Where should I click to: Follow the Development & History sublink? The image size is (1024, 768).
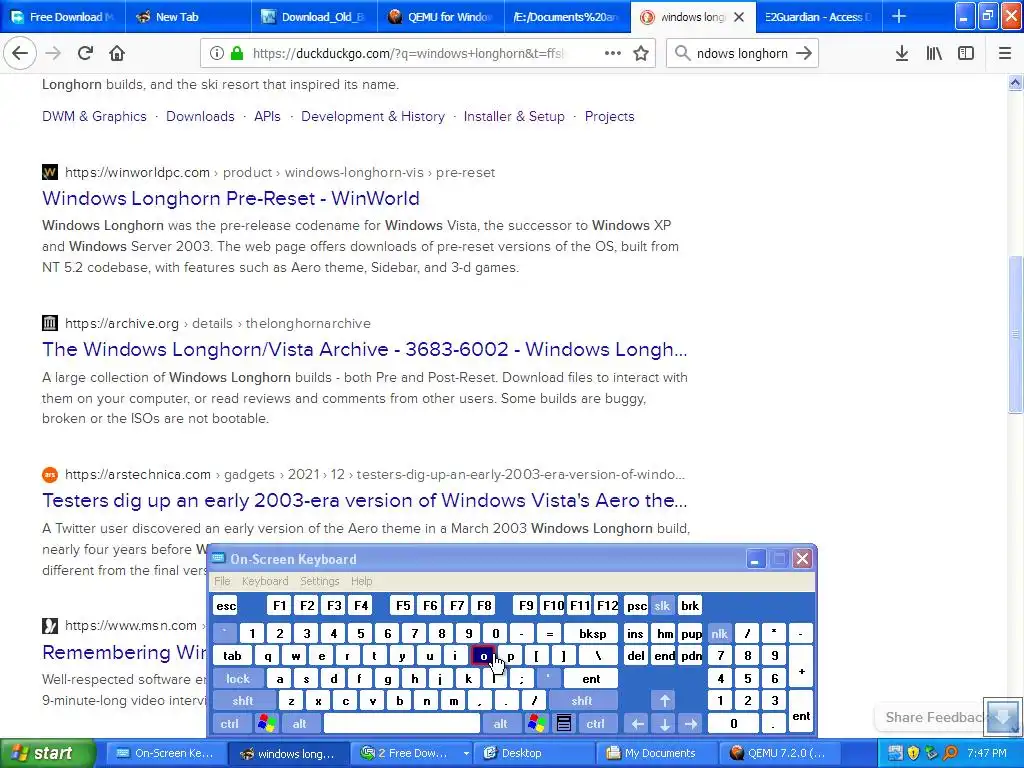373,116
